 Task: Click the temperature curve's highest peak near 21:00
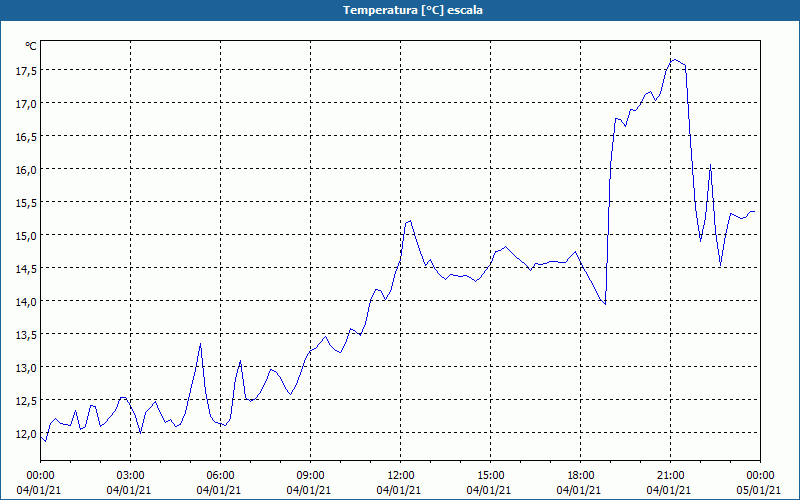click(675, 60)
